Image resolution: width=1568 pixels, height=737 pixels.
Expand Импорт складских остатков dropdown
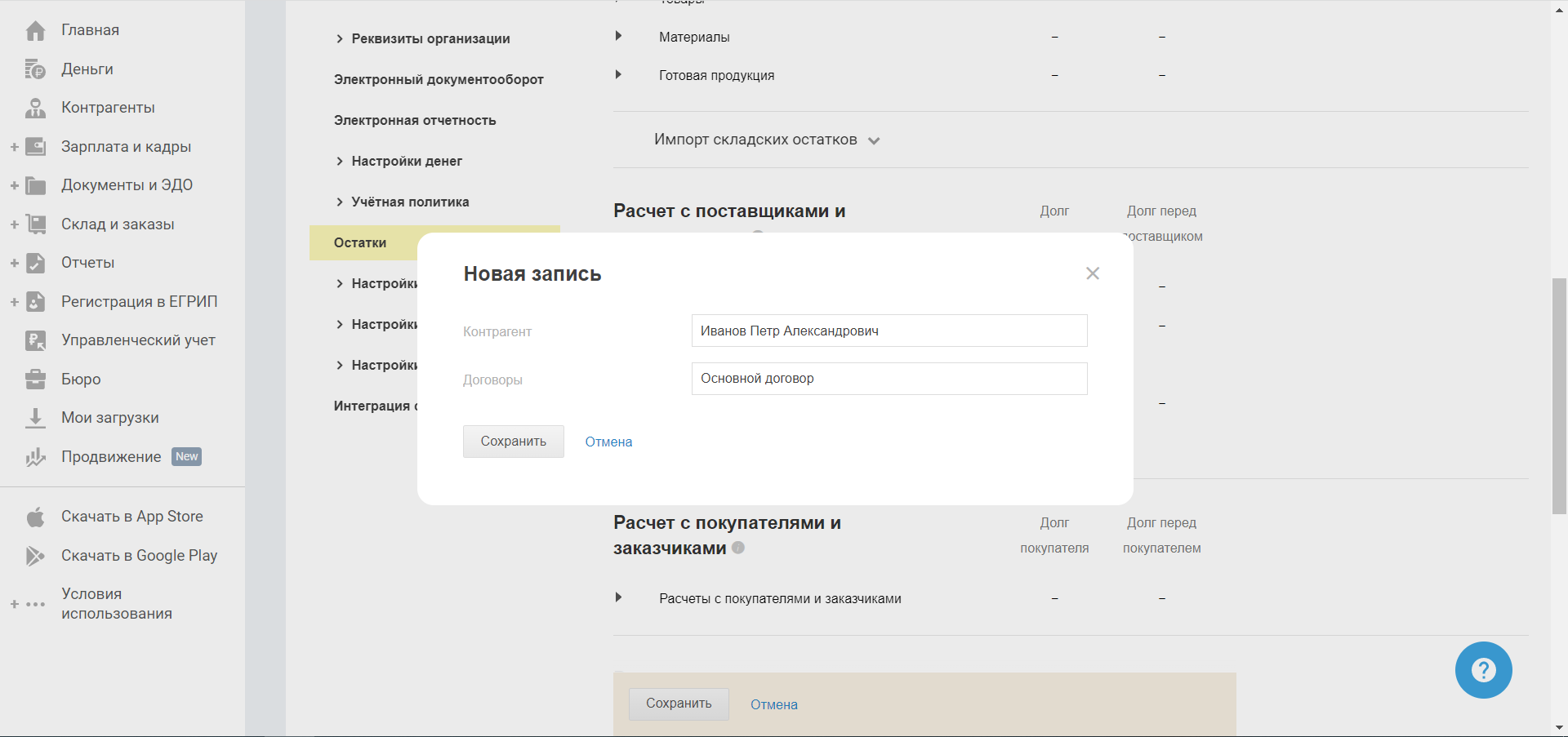[874, 140]
